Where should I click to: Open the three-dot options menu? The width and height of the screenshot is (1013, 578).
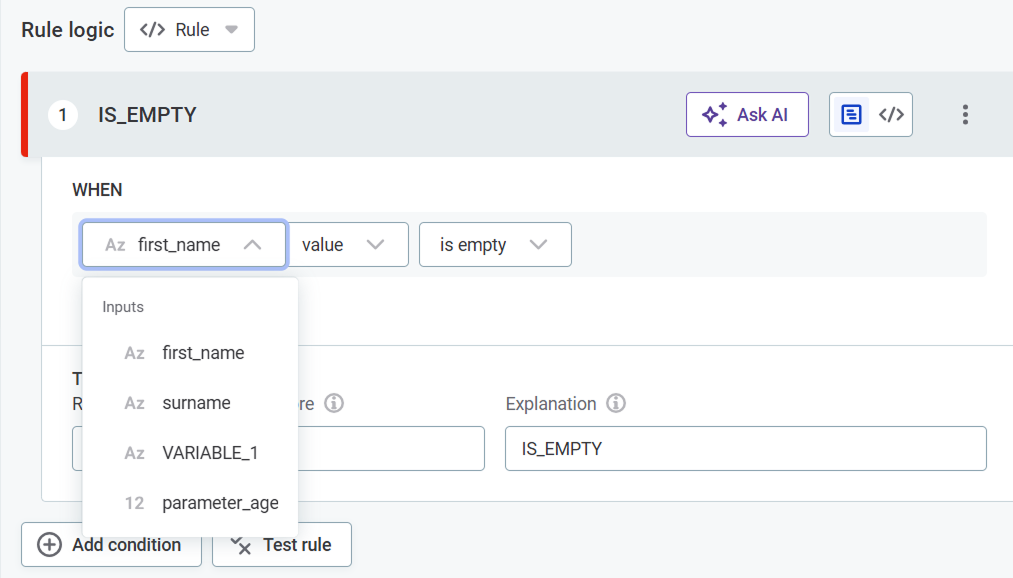(x=965, y=114)
